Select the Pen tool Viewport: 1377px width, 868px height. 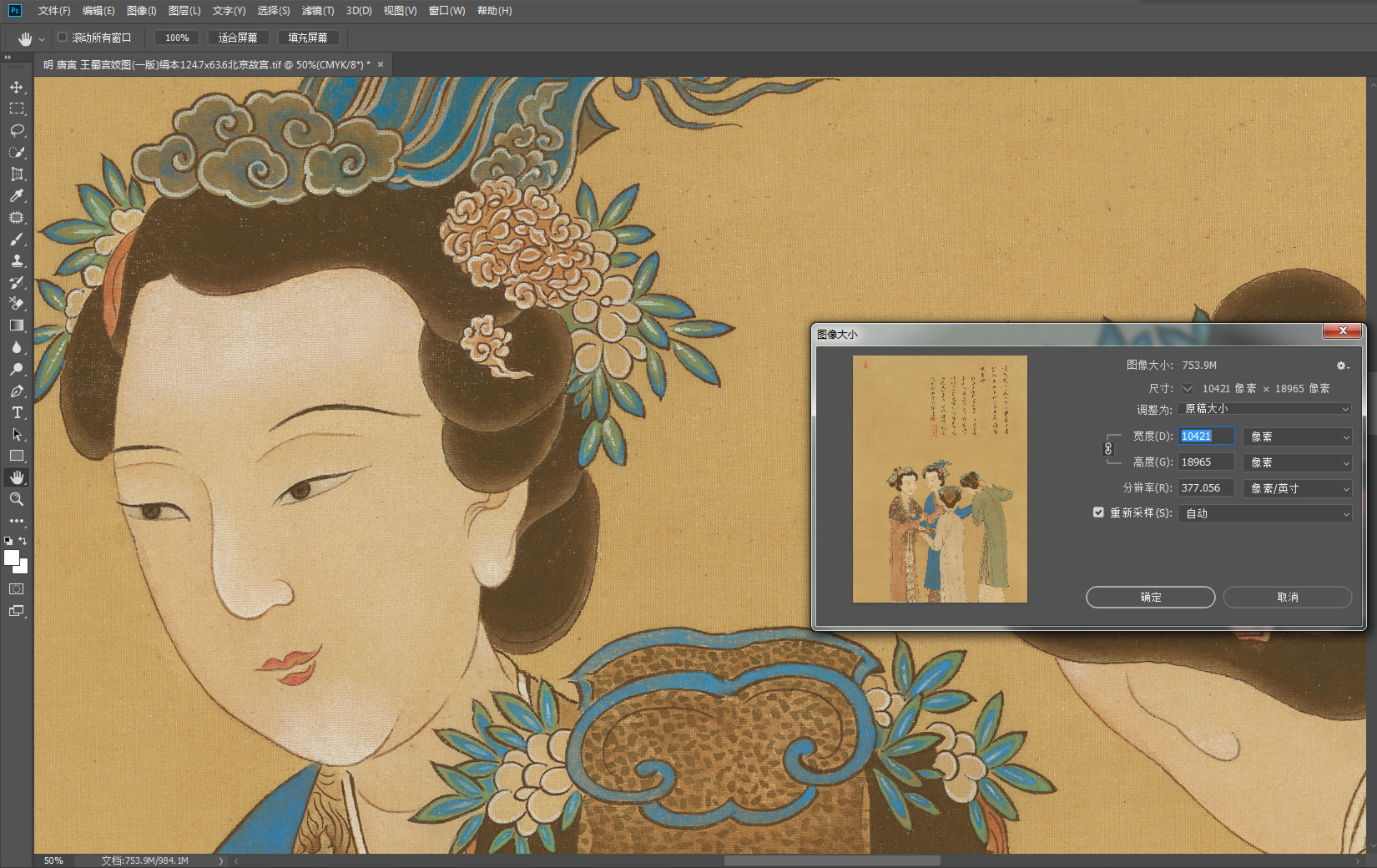pyautogui.click(x=17, y=391)
